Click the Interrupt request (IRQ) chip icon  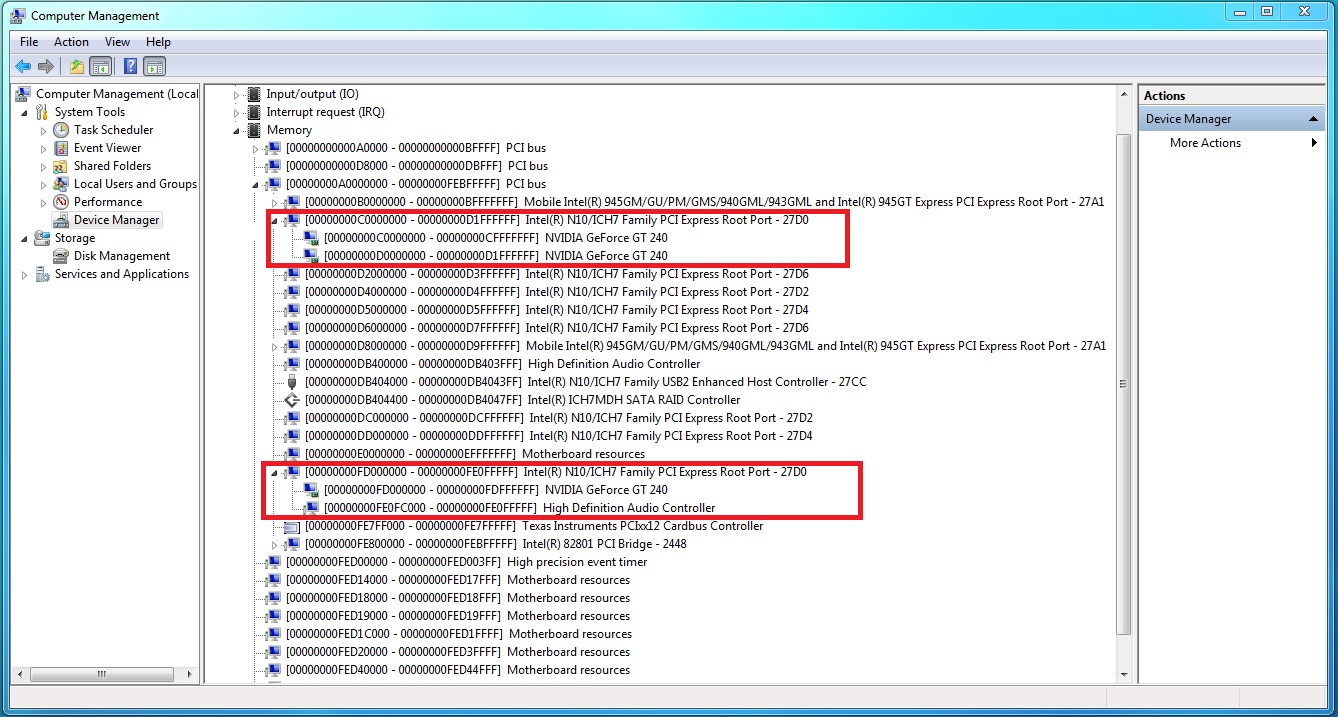(x=254, y=112)
